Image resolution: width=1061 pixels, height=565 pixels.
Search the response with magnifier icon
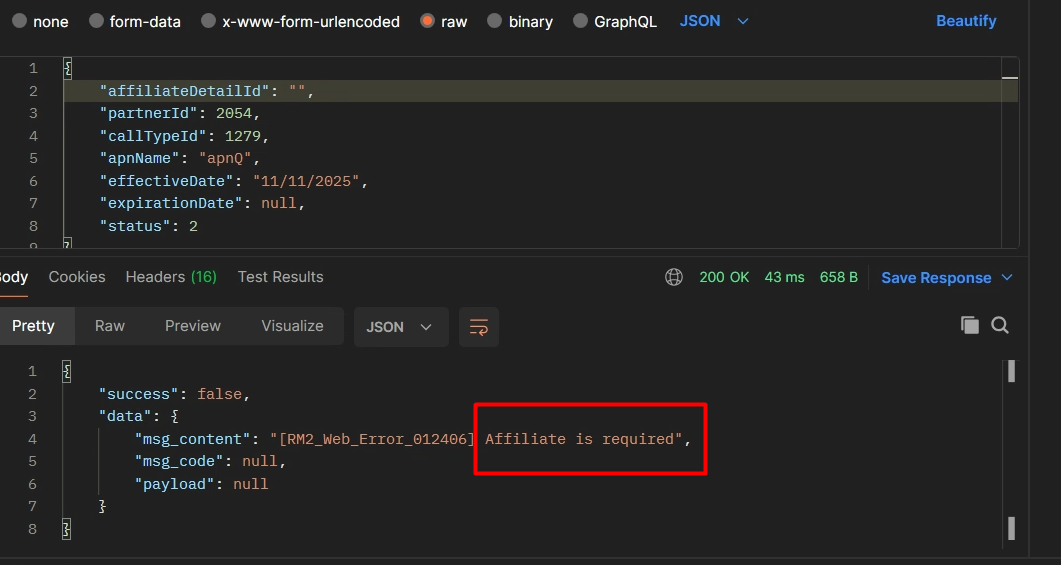pyautogui.click(x=999, y=325)
